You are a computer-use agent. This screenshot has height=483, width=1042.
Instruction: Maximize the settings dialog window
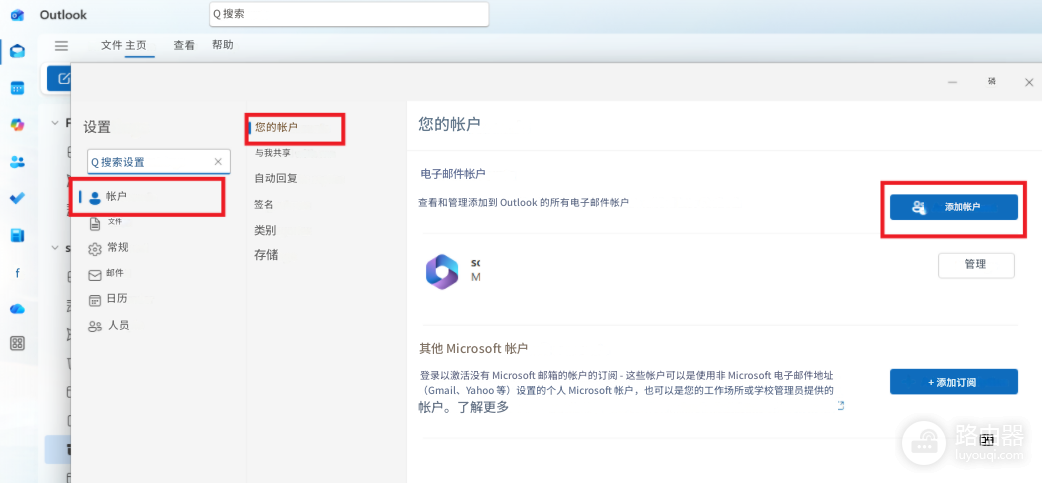(991, 82)
